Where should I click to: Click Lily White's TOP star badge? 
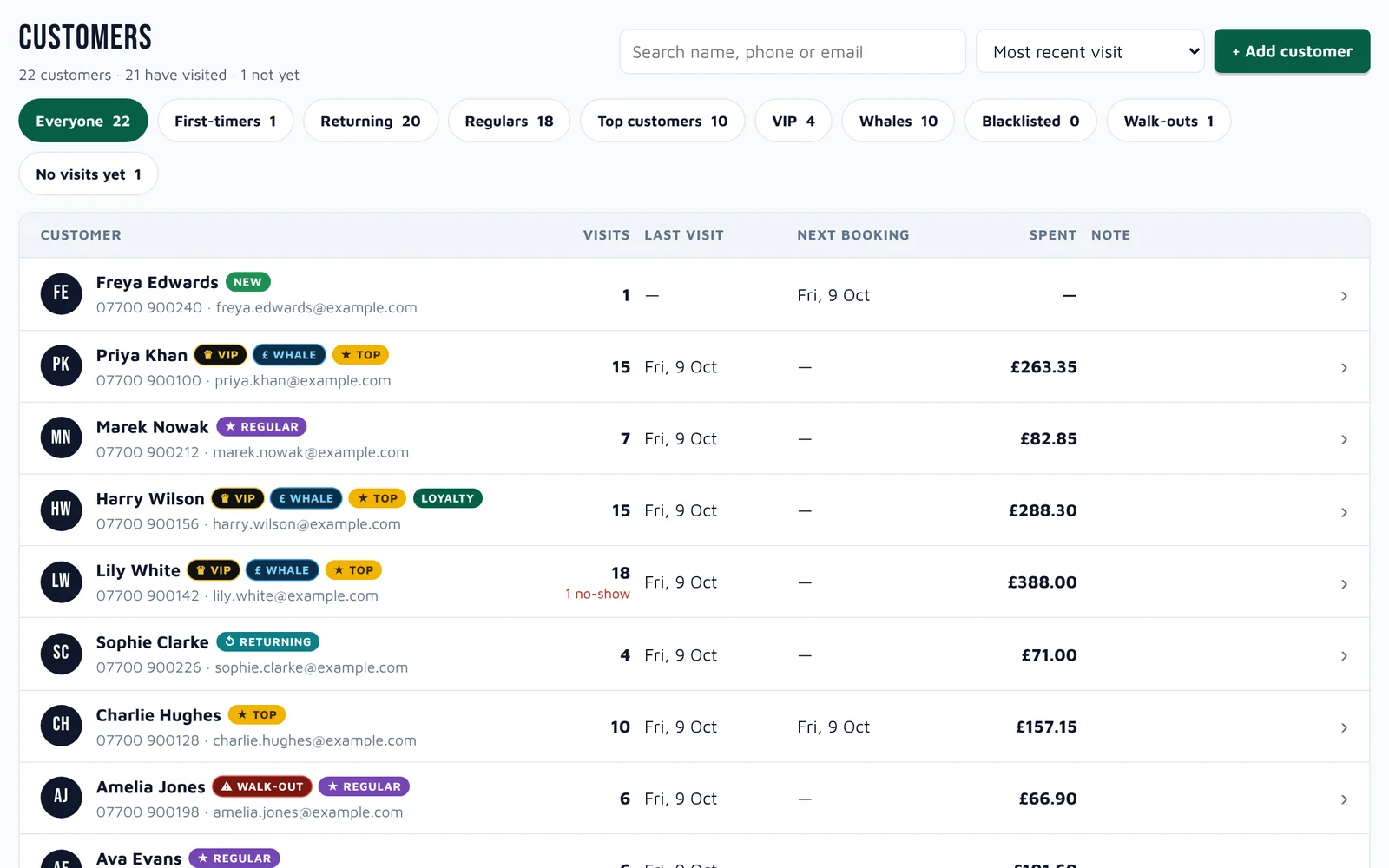tap(353, 570)
